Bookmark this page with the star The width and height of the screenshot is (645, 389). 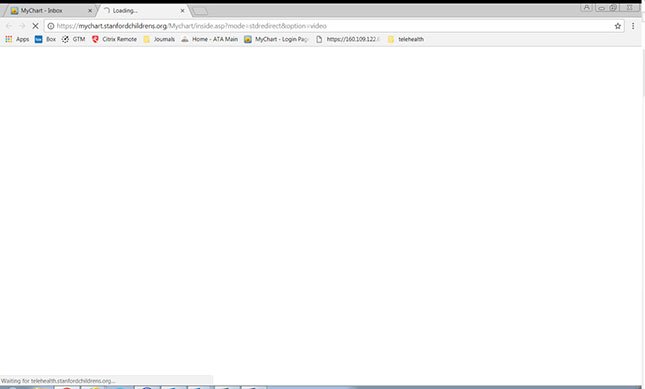(617, 26)
